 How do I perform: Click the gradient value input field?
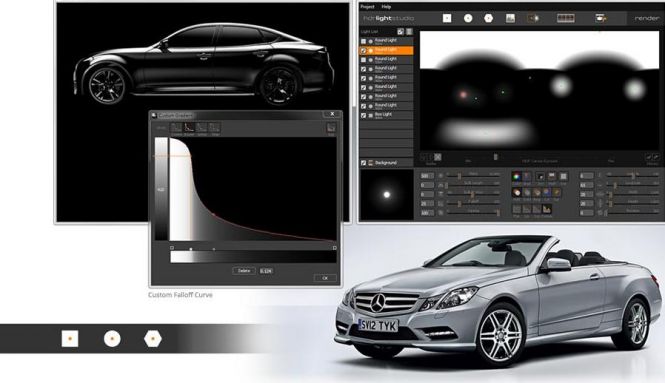pyautogui.click(x=266, y=271)
